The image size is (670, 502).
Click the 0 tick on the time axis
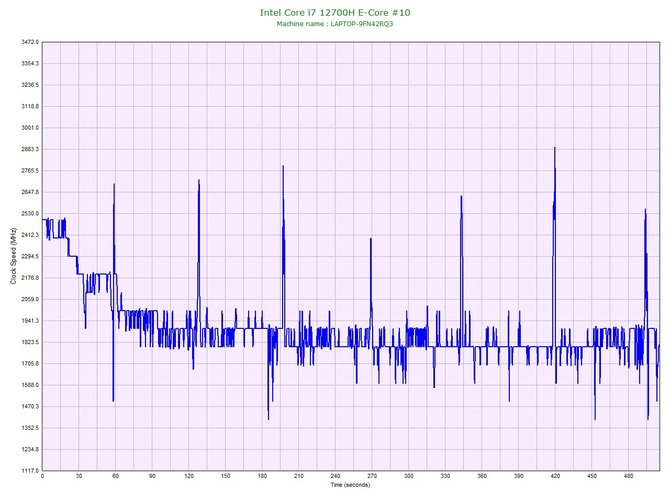[42, 476]
